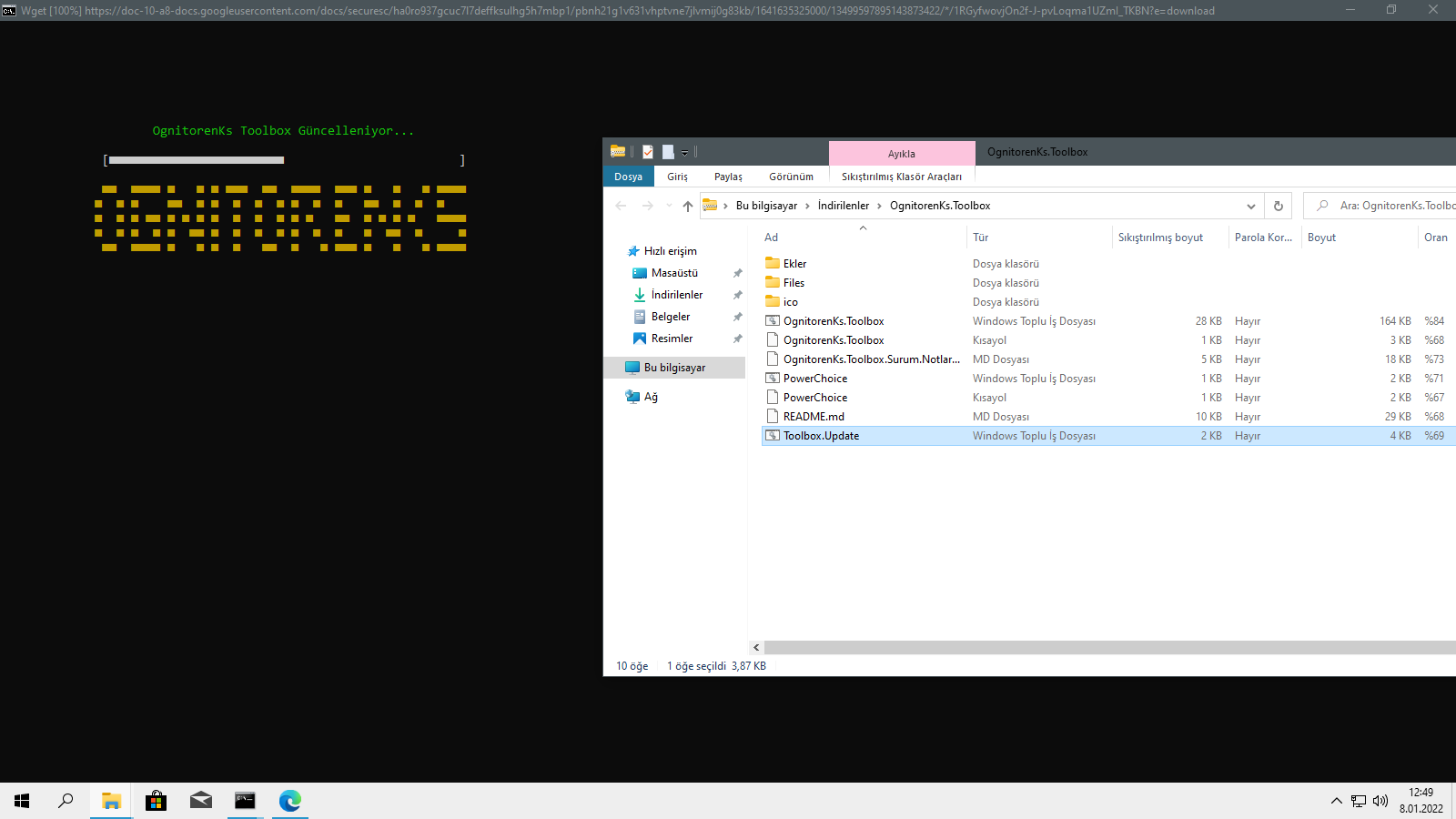Click New Folder icon in Quick Access Toolbar
The height and width of the screenshot is (819, 1456).
[x=668, y=152]
